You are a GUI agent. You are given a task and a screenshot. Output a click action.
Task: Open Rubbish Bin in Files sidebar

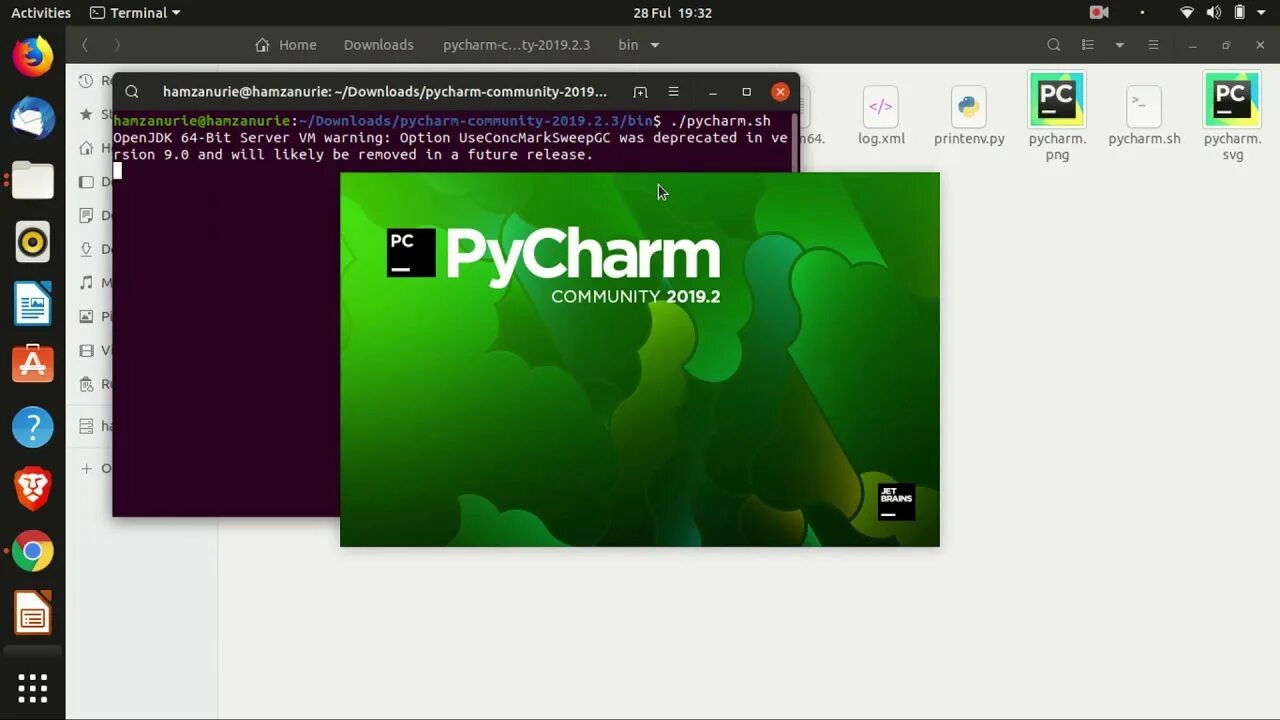[88, 384]
